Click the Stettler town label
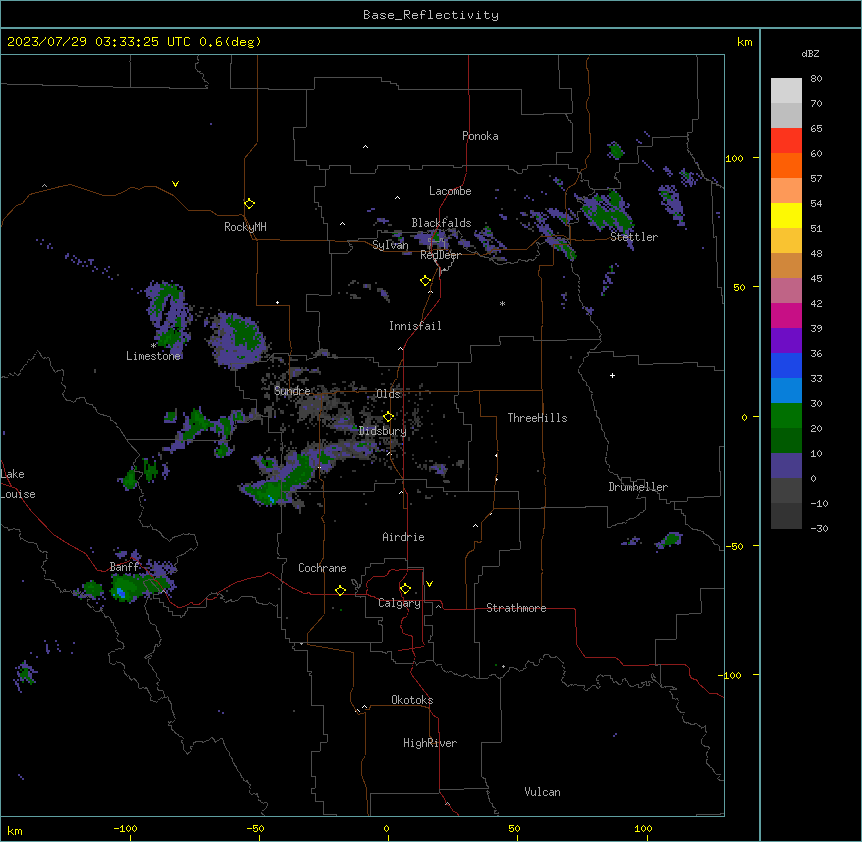The height and width of the screenshot is (842, 862). (634, 237)
